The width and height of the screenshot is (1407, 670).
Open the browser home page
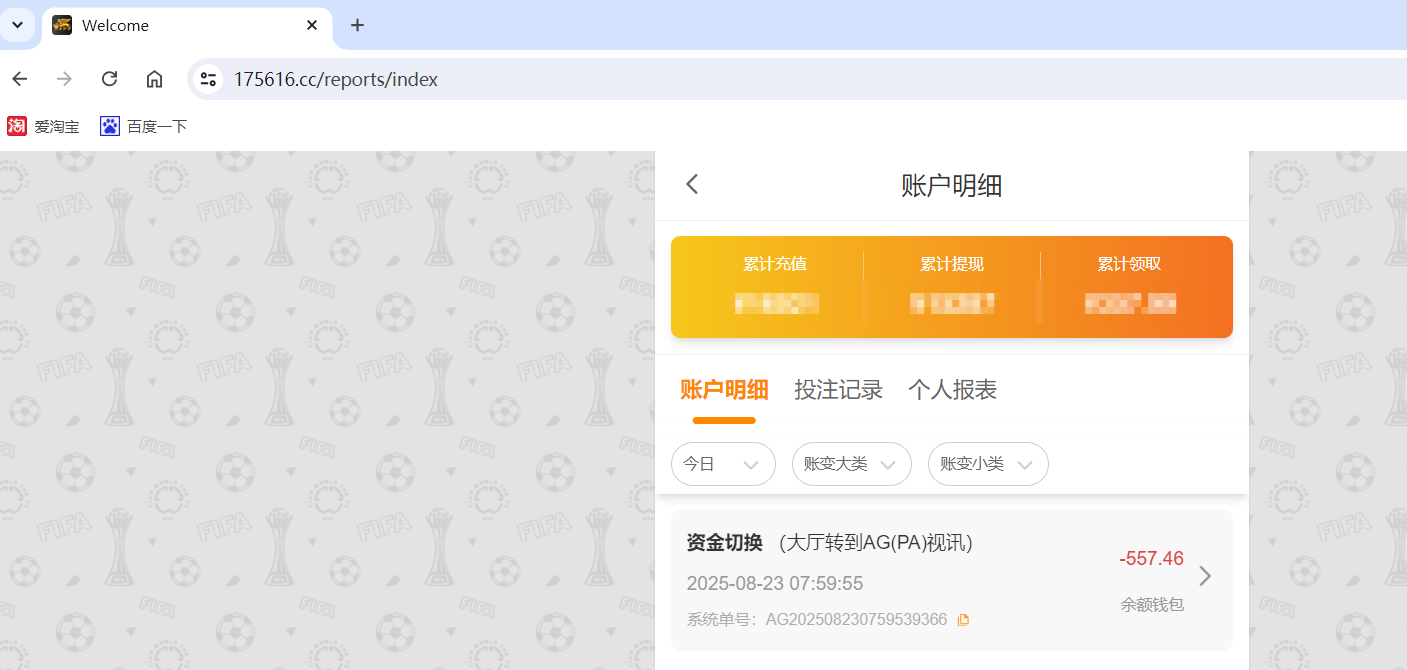pyautogui.click(x=154, y=78)
